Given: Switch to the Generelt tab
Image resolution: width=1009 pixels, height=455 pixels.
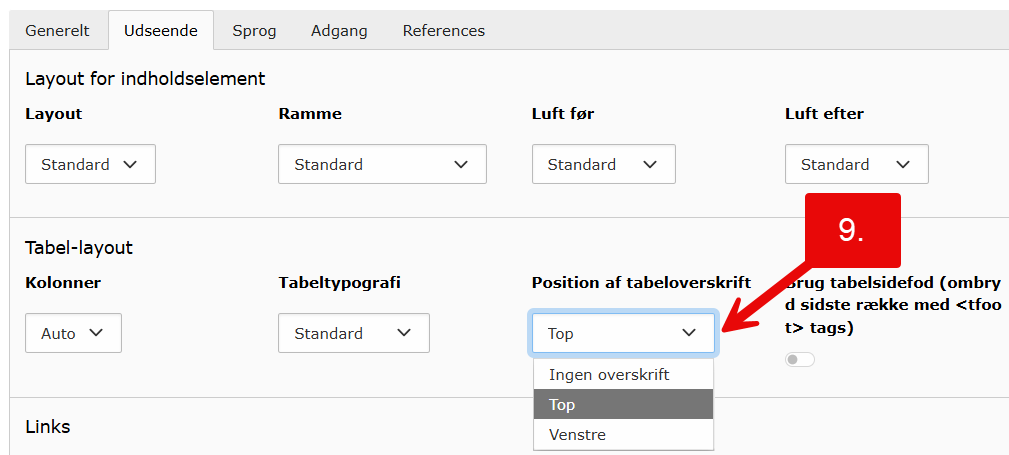Looking at the screenshot, I should point(57,31).
